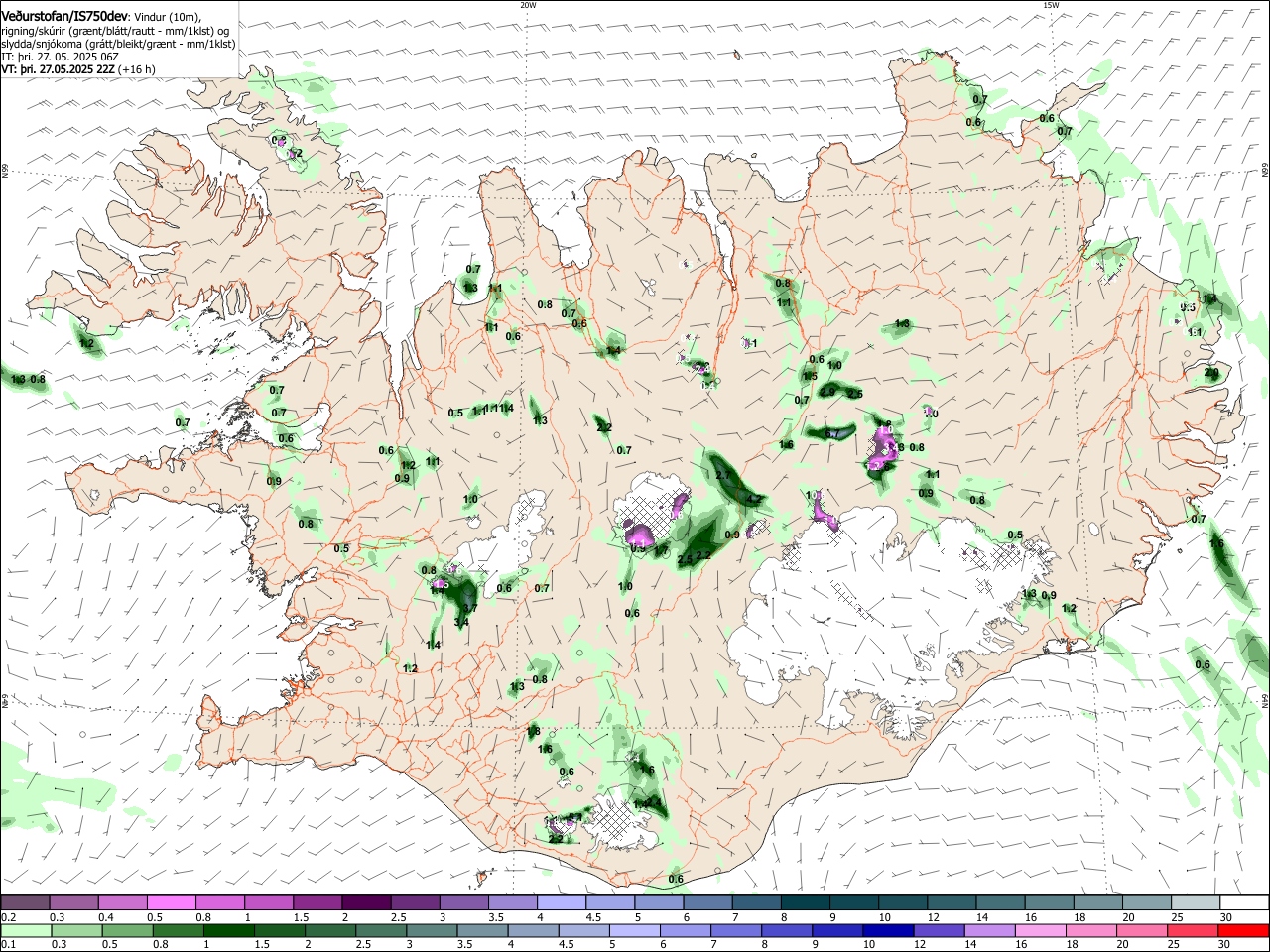This screenshot has width=1270, height=952.
Task: Click the 'VT: þri. 27.05.2025 22Z' valid time
Action: coord(59,69)
